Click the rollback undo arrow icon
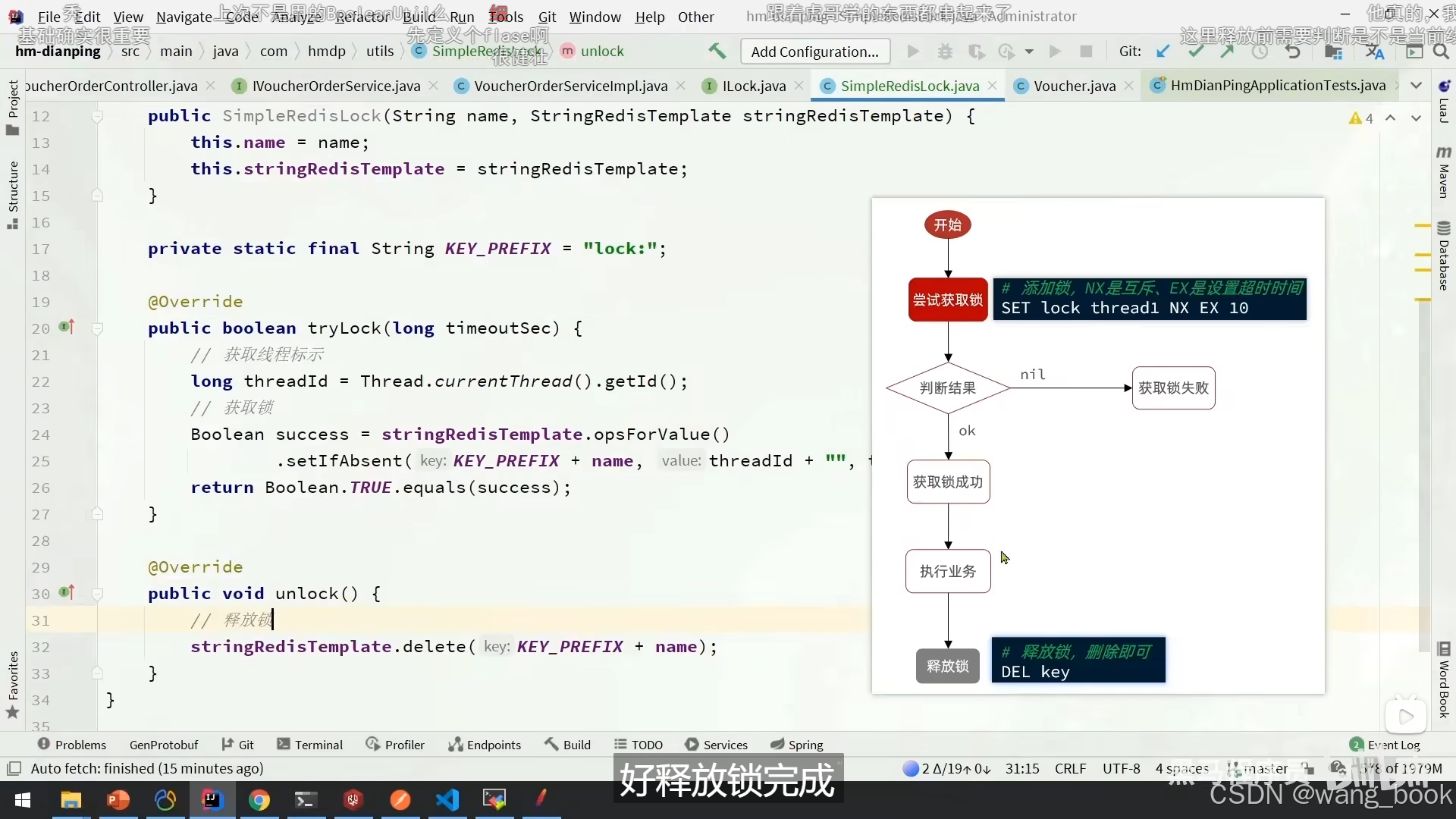The image size is (1456, 819). pyautogui.click(x=1293, y=51)
